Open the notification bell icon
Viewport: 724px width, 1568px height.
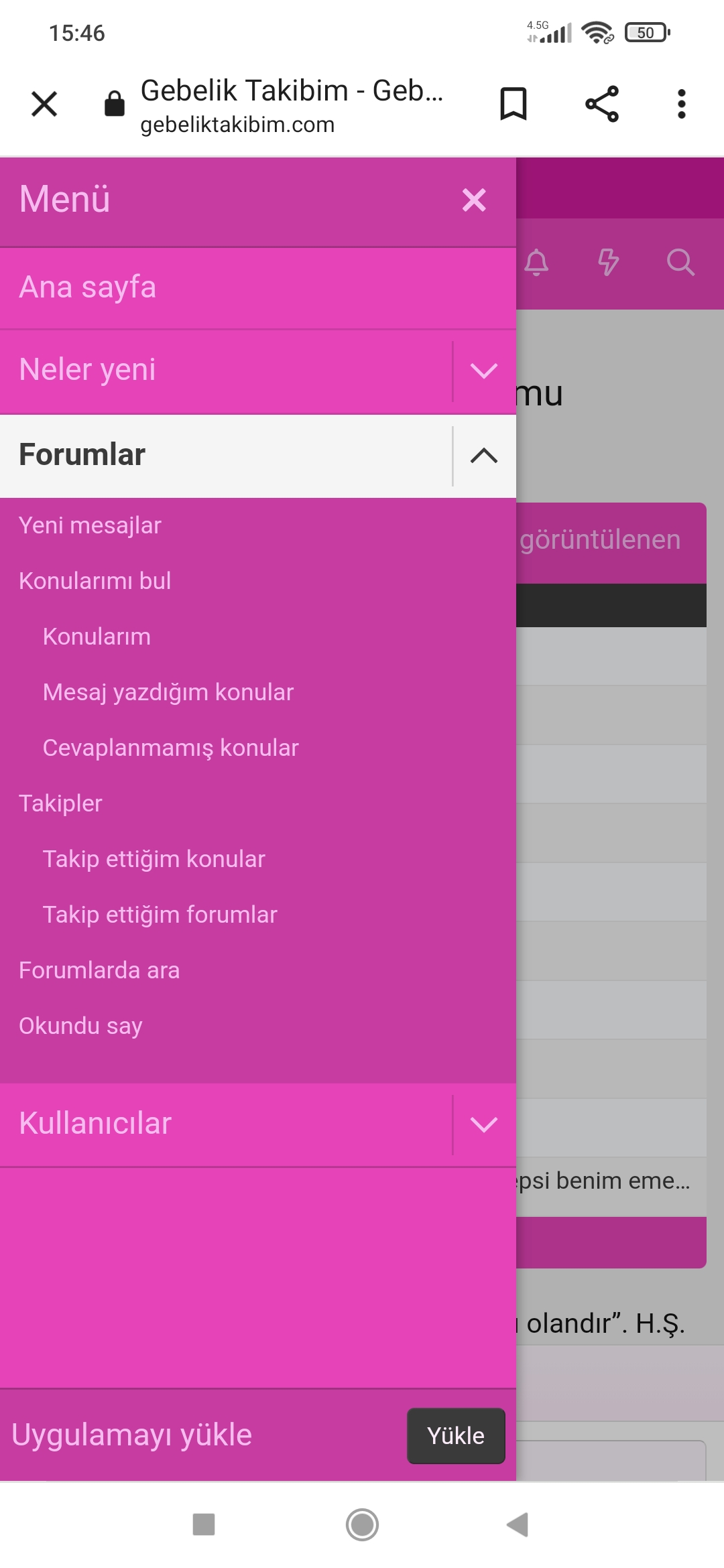pyautogui.click(x=536, y=263)
